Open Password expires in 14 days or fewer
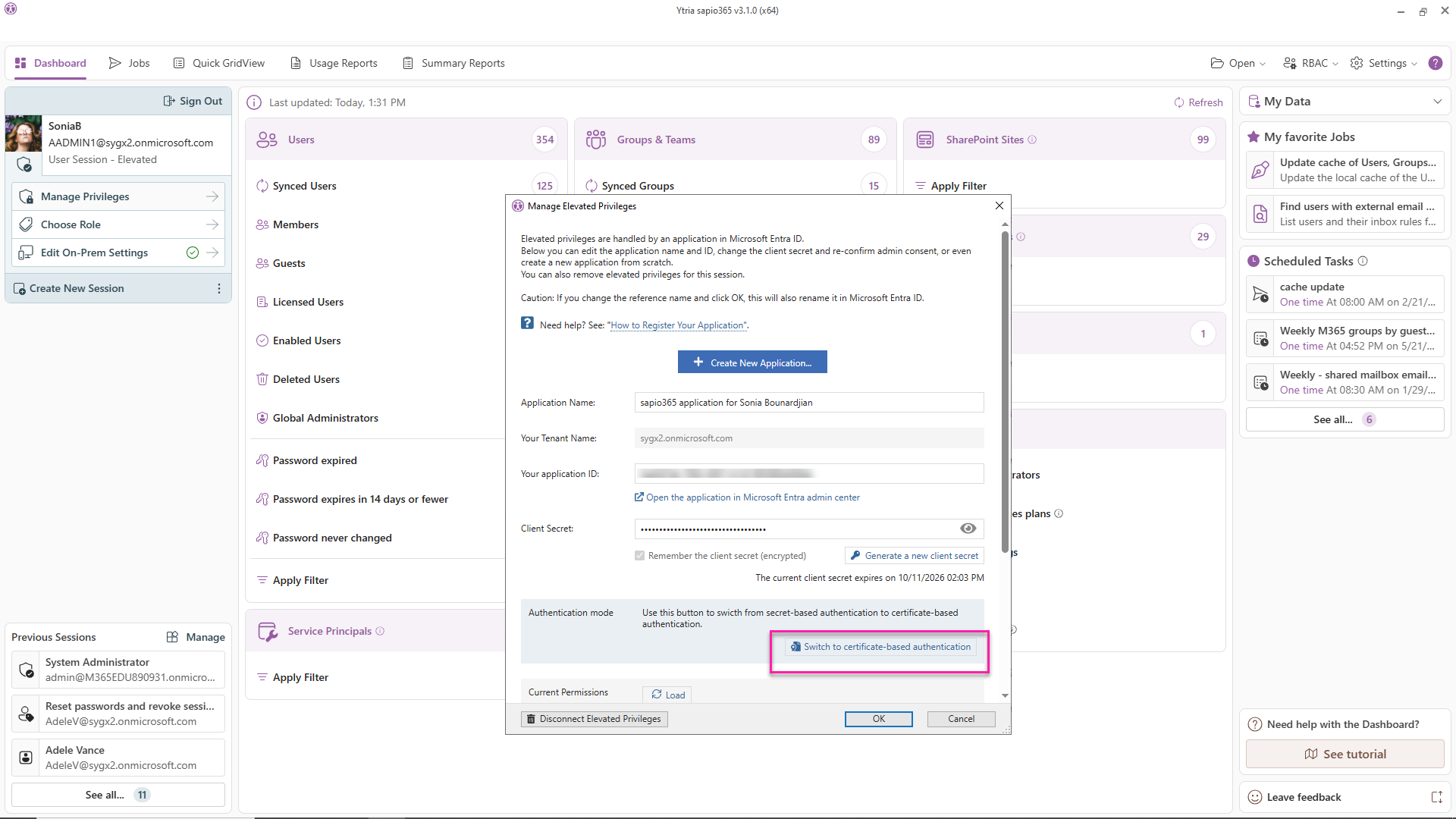Image resolution: width=1456 pixels, height=819 pixels. tap(359, 499)
